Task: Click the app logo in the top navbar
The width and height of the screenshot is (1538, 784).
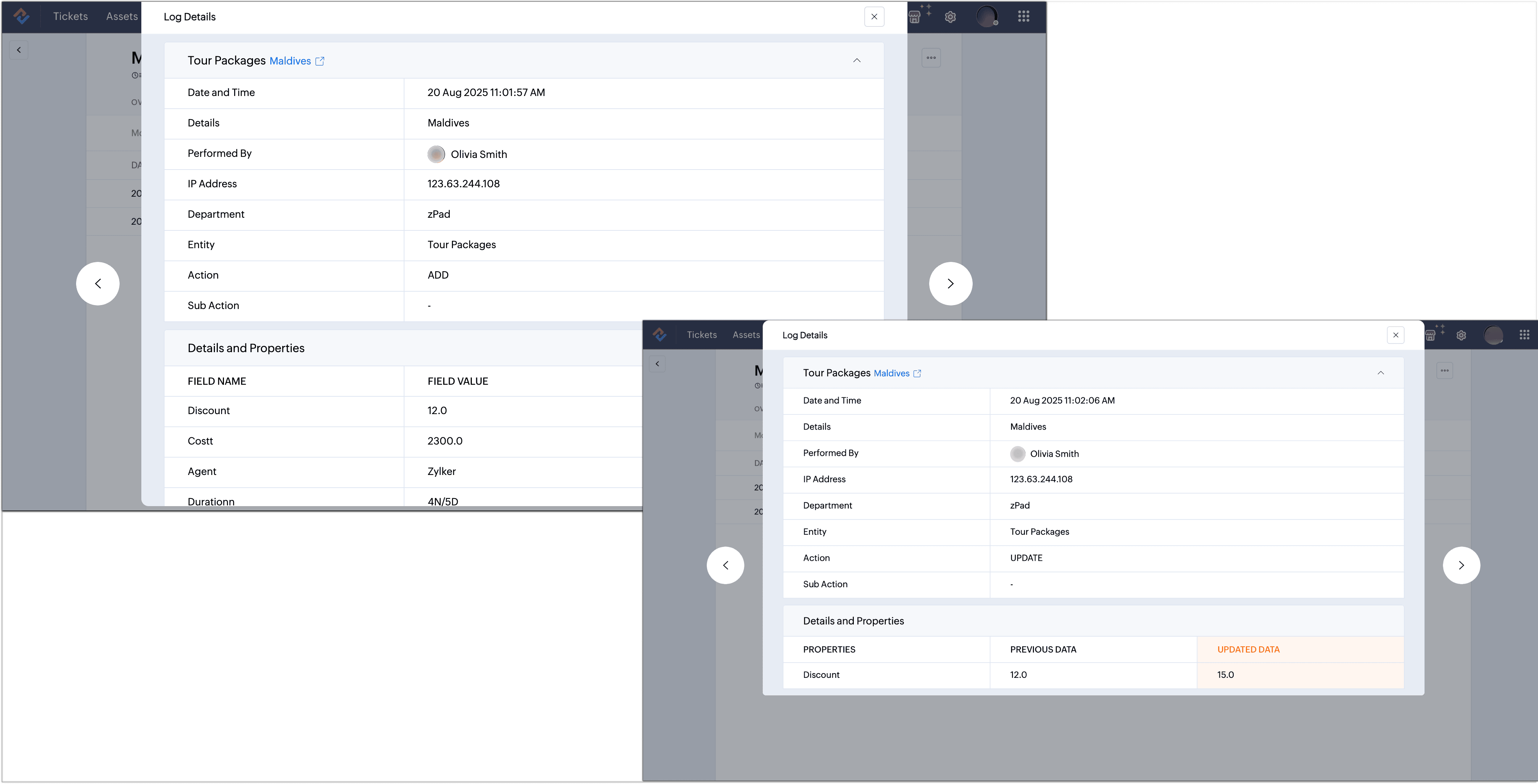Action: pos(21,16)
